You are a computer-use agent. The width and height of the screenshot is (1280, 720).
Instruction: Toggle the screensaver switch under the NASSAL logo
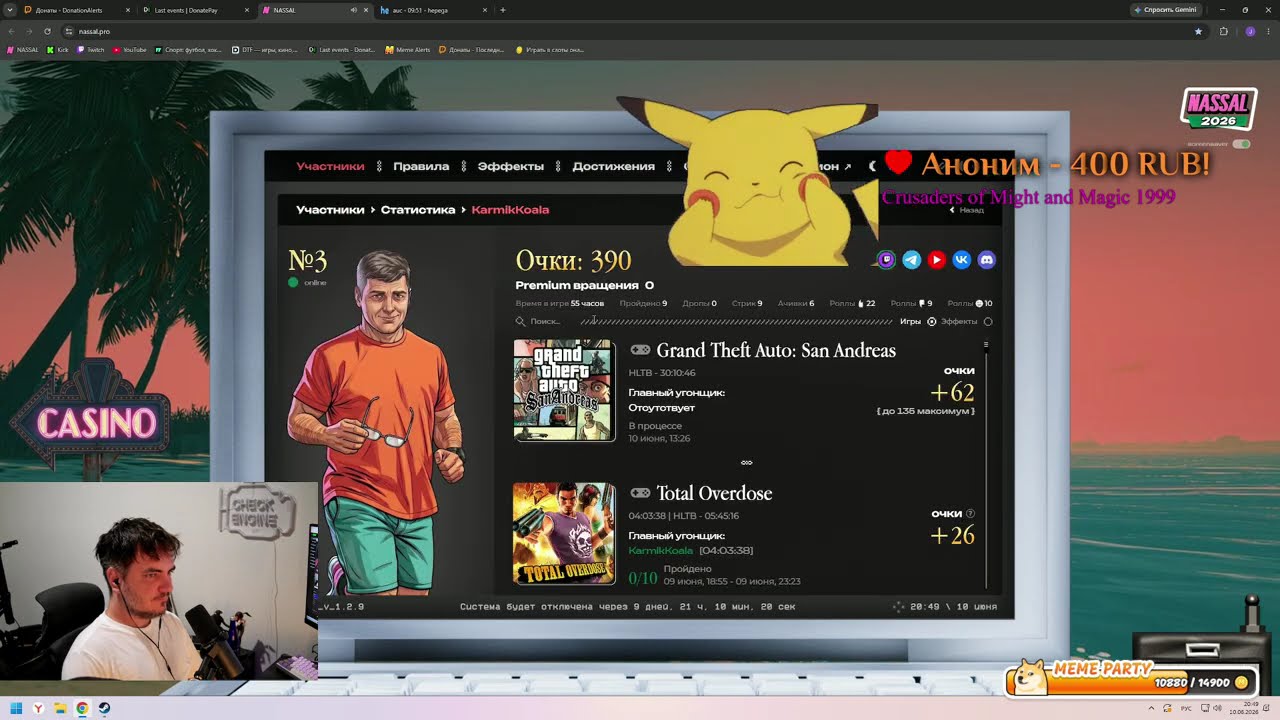pyautogui.click(x=1242, y=144)
